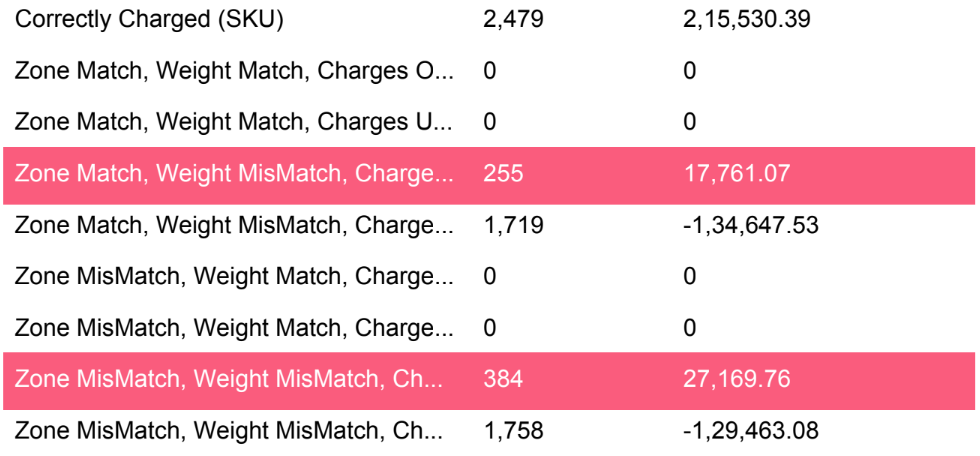Click the amount 2,15,530.39
980x456 pixels.
click(747, 20)
